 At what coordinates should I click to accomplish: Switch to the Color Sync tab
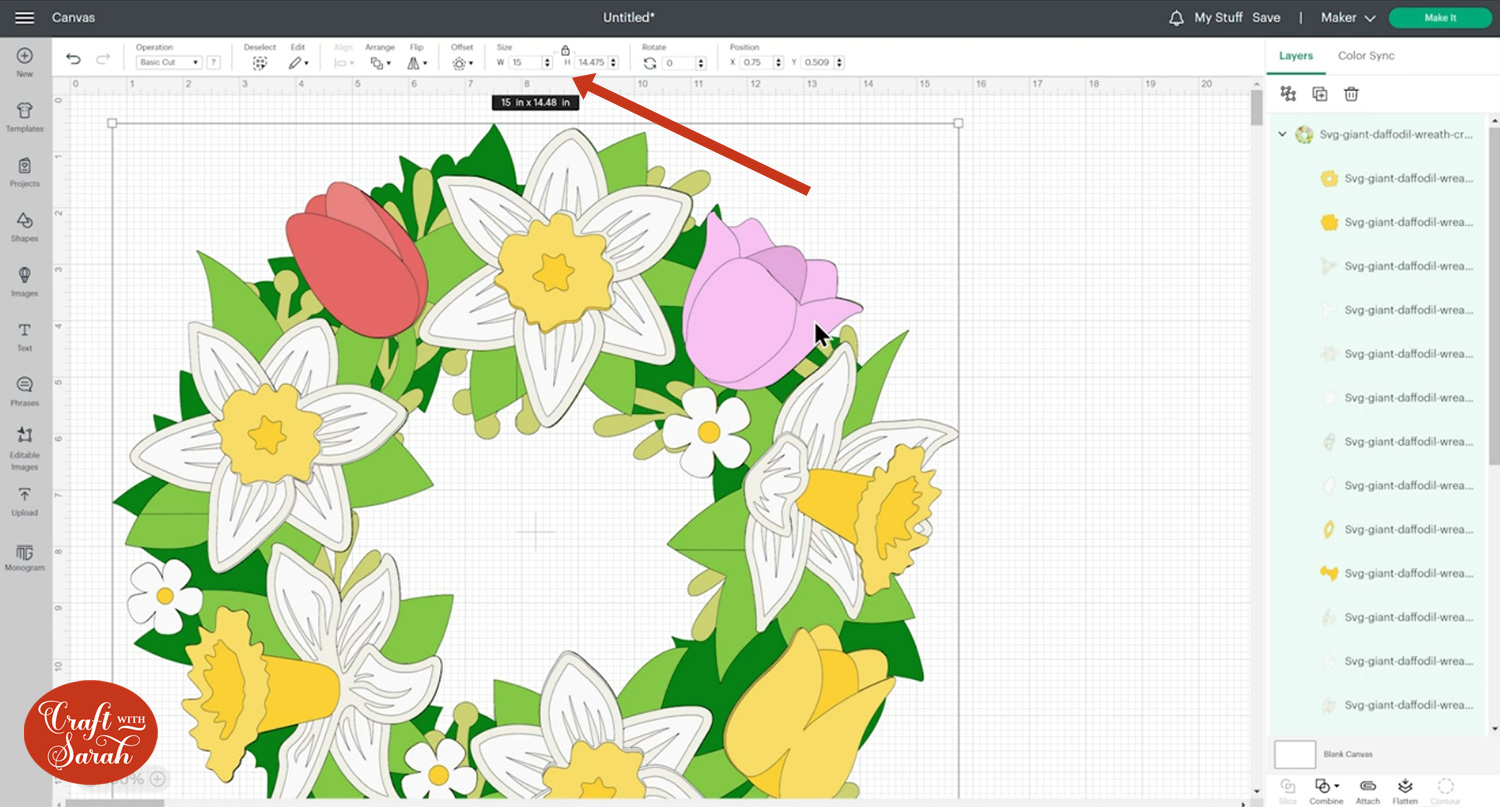1366,56
